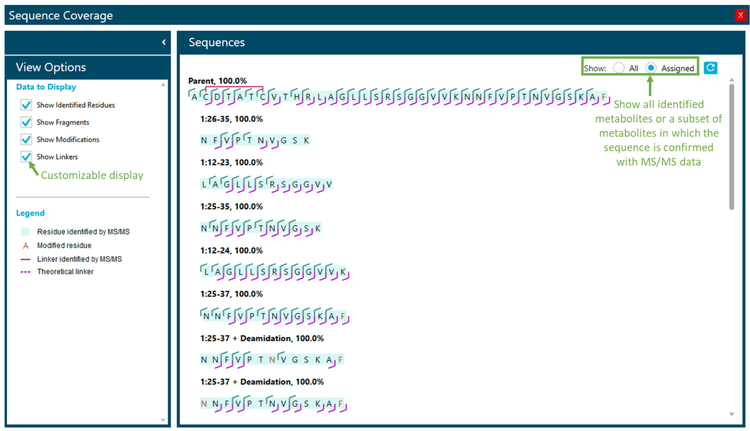Click the left panel scroll down arrow
This screenshot has width=750, height=431.
point(164,418)
